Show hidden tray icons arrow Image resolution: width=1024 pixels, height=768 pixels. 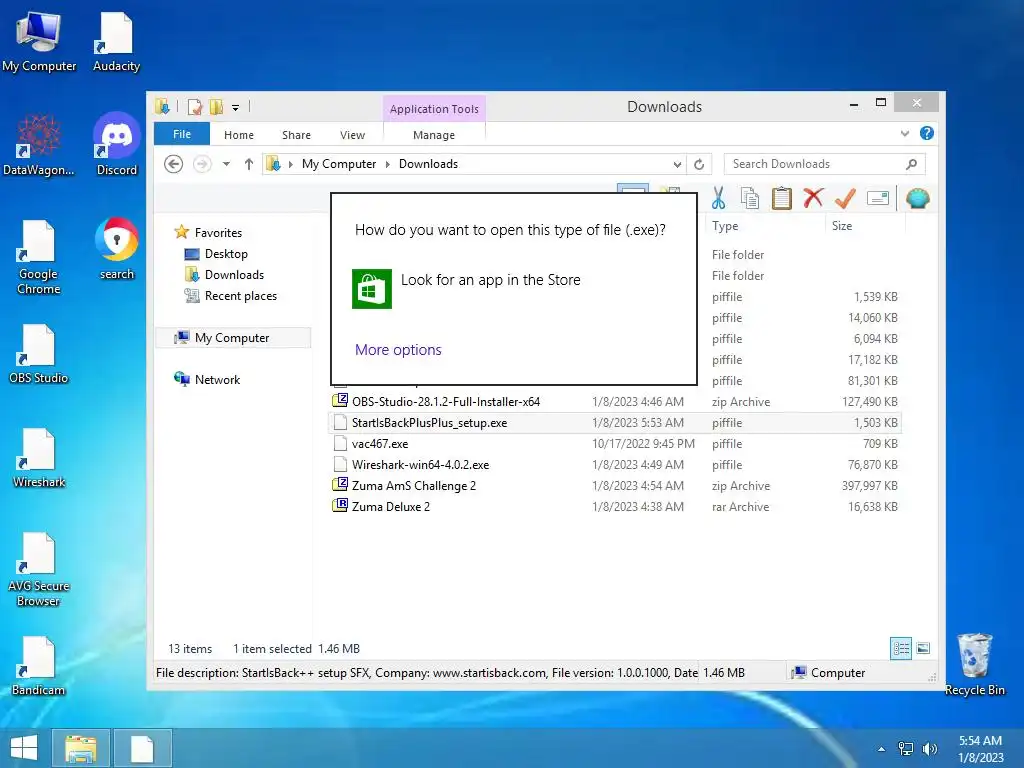[x=882, y=748]
